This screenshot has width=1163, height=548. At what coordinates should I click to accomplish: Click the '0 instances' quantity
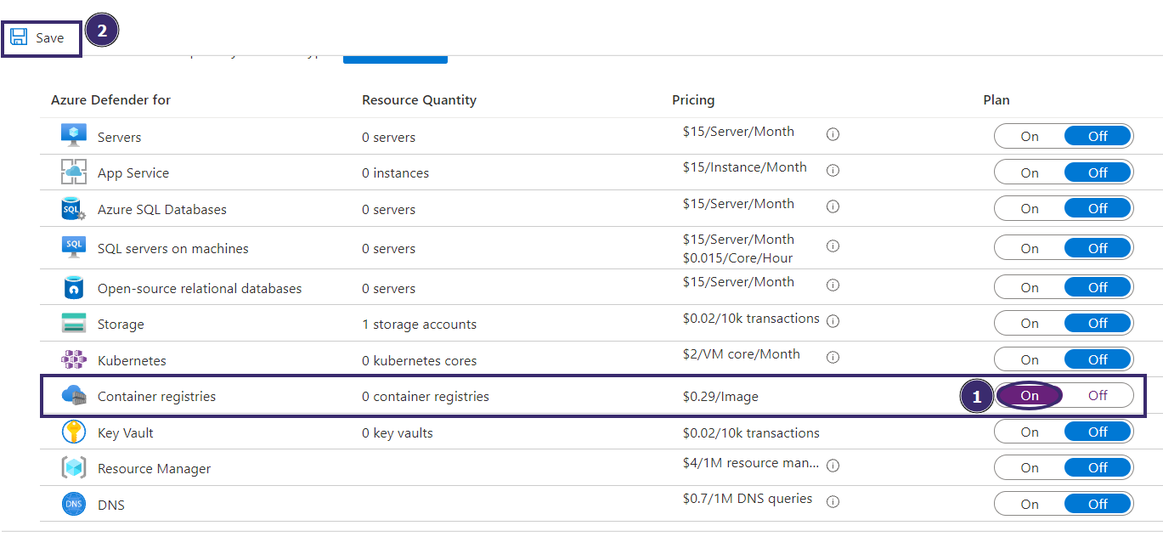tap(395, 173)
